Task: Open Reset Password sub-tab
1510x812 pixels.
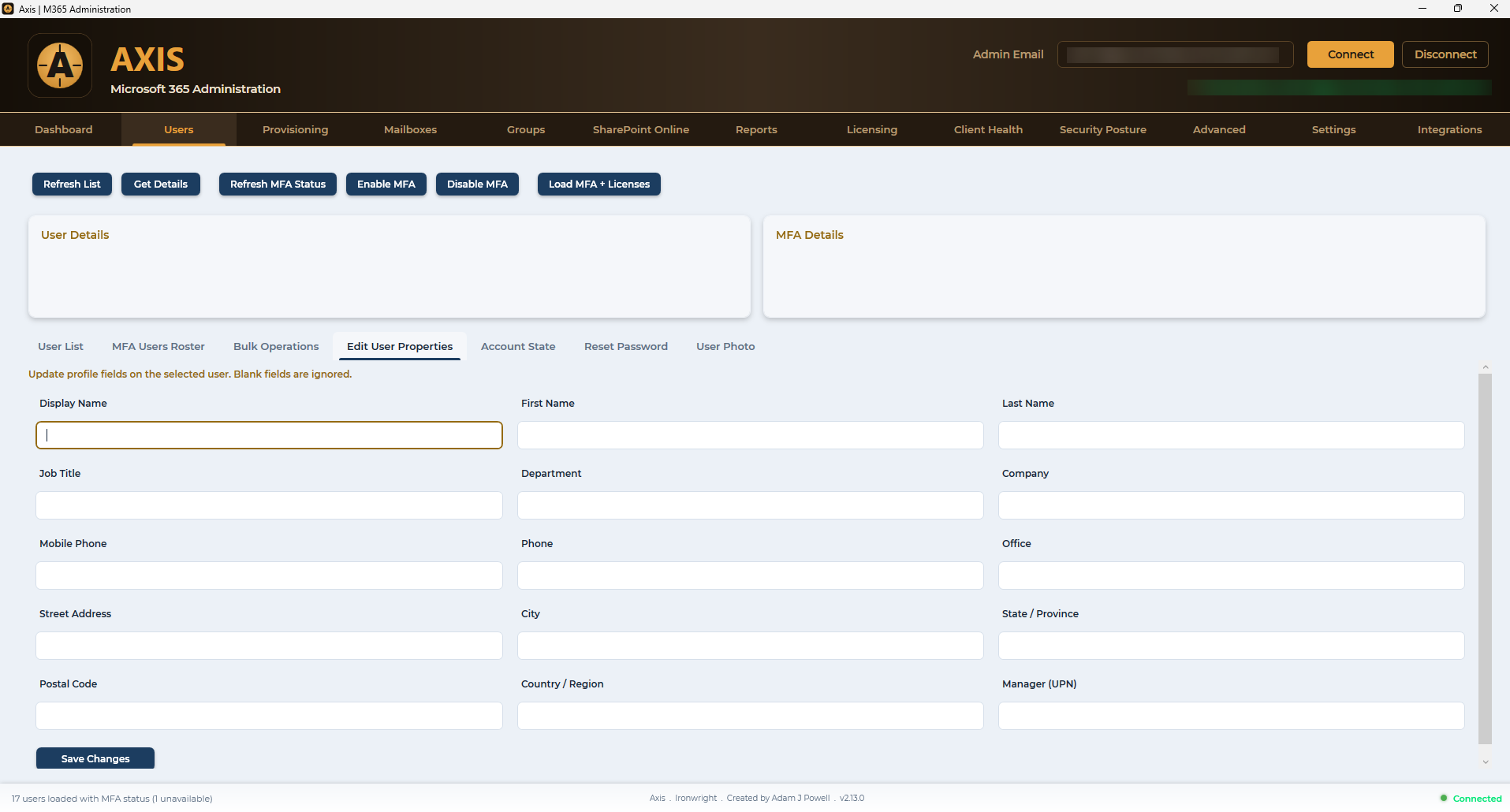Action: click(x=626, y=346)
